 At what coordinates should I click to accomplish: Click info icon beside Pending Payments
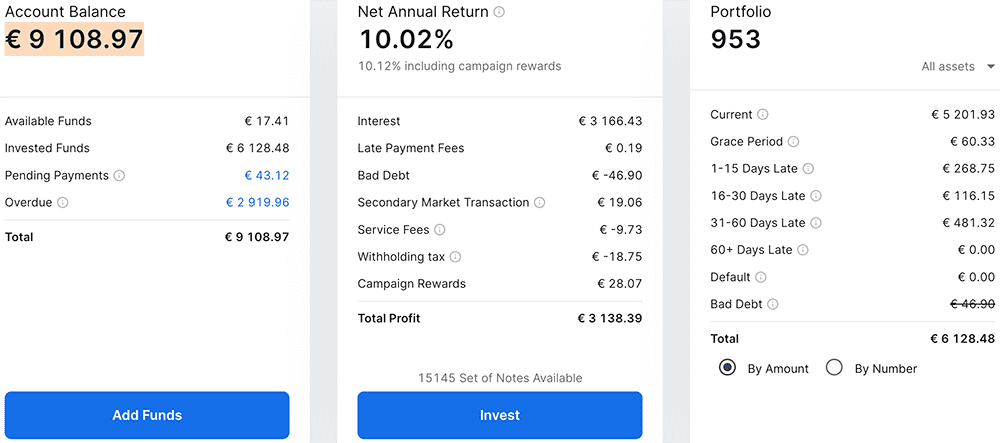[120, 176]
